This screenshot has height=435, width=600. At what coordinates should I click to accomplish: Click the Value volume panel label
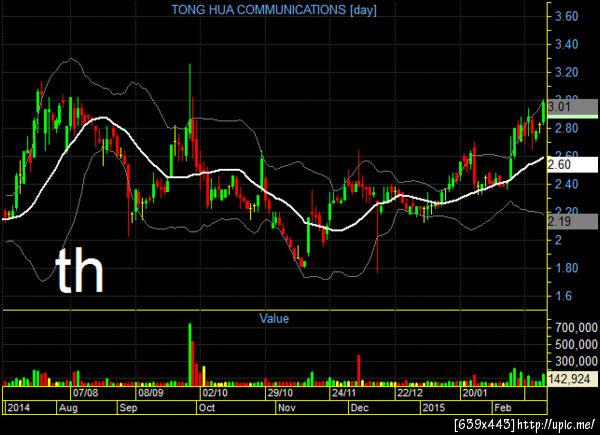[274, 318]
